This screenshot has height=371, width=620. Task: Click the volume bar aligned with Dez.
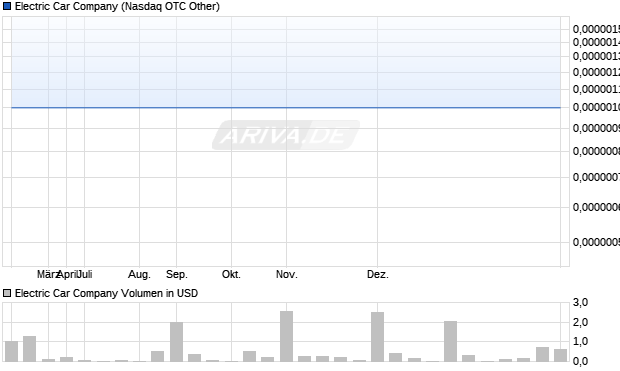click(378, 337)
